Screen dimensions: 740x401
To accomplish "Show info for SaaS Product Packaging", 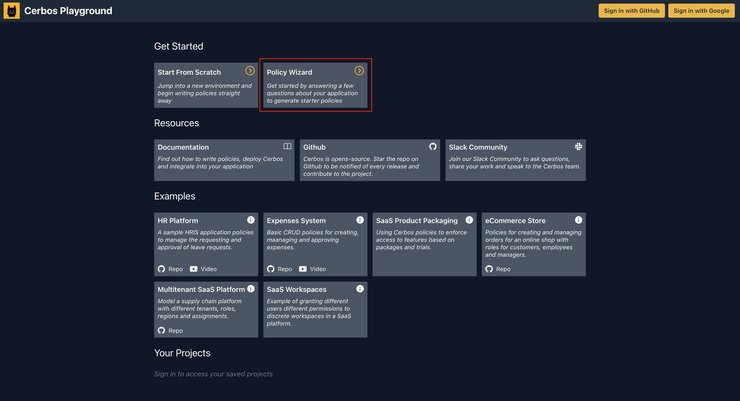I will coord(469,220).
